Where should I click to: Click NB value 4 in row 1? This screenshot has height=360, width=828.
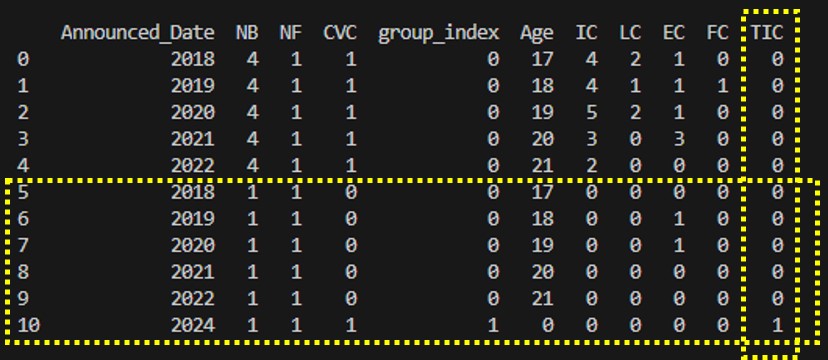(253, 86)
